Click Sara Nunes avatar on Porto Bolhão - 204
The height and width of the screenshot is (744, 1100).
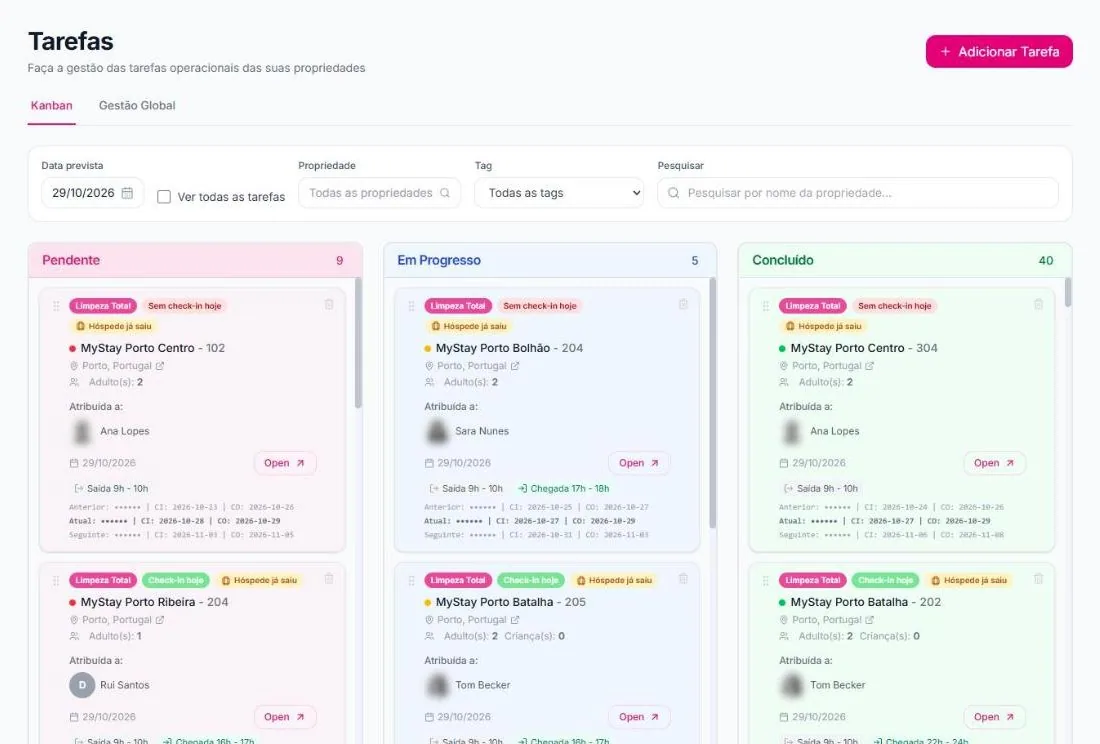click(437, 431)
